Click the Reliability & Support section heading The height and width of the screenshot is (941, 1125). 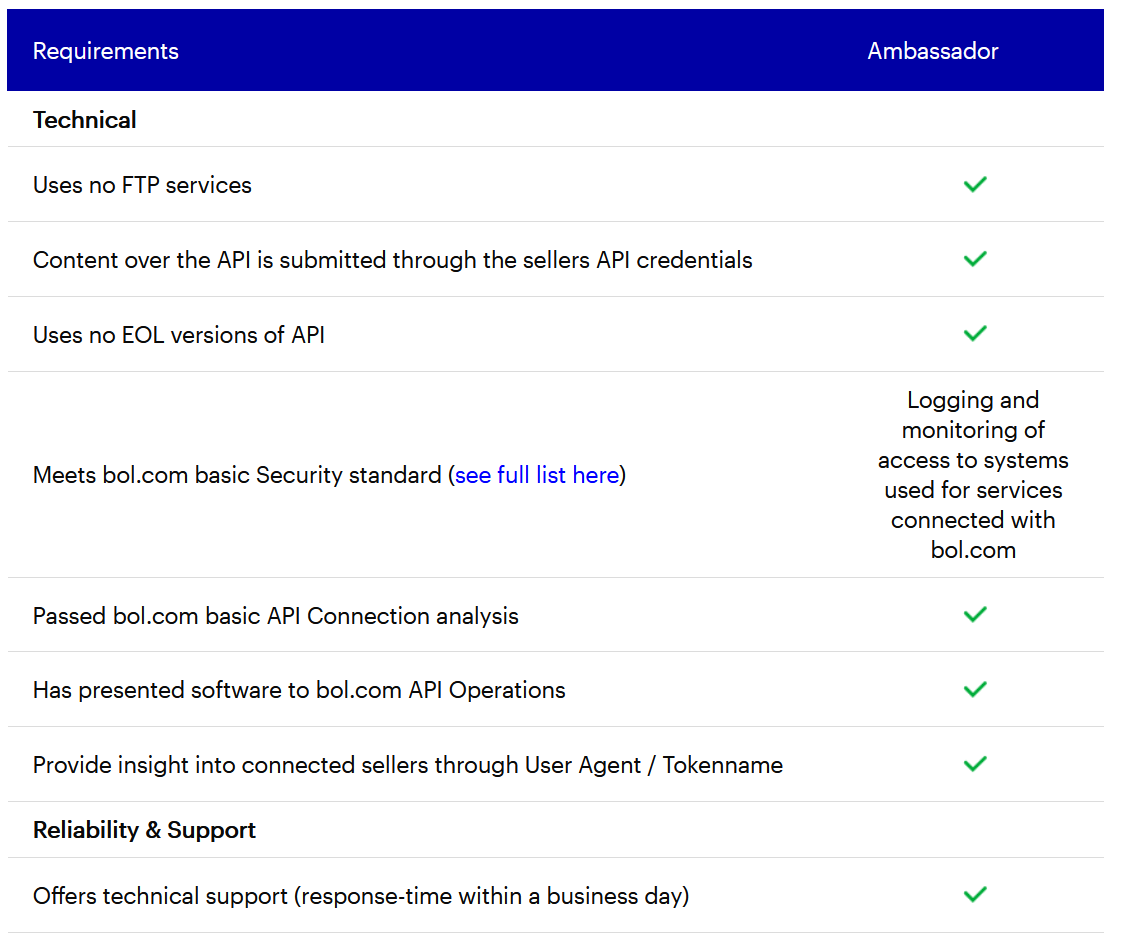pos(145,830)
